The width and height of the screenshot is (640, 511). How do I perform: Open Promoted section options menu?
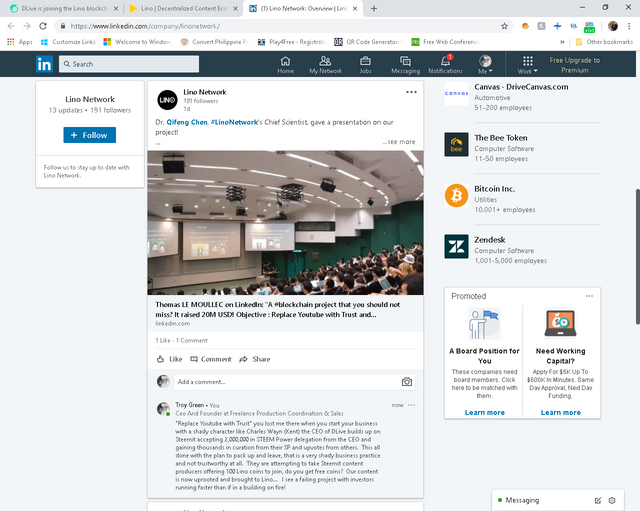(x=589, y=296)
